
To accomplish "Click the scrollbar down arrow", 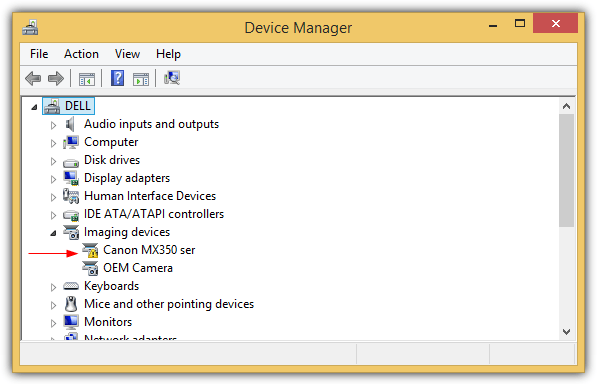I will (x=567, y=332).
